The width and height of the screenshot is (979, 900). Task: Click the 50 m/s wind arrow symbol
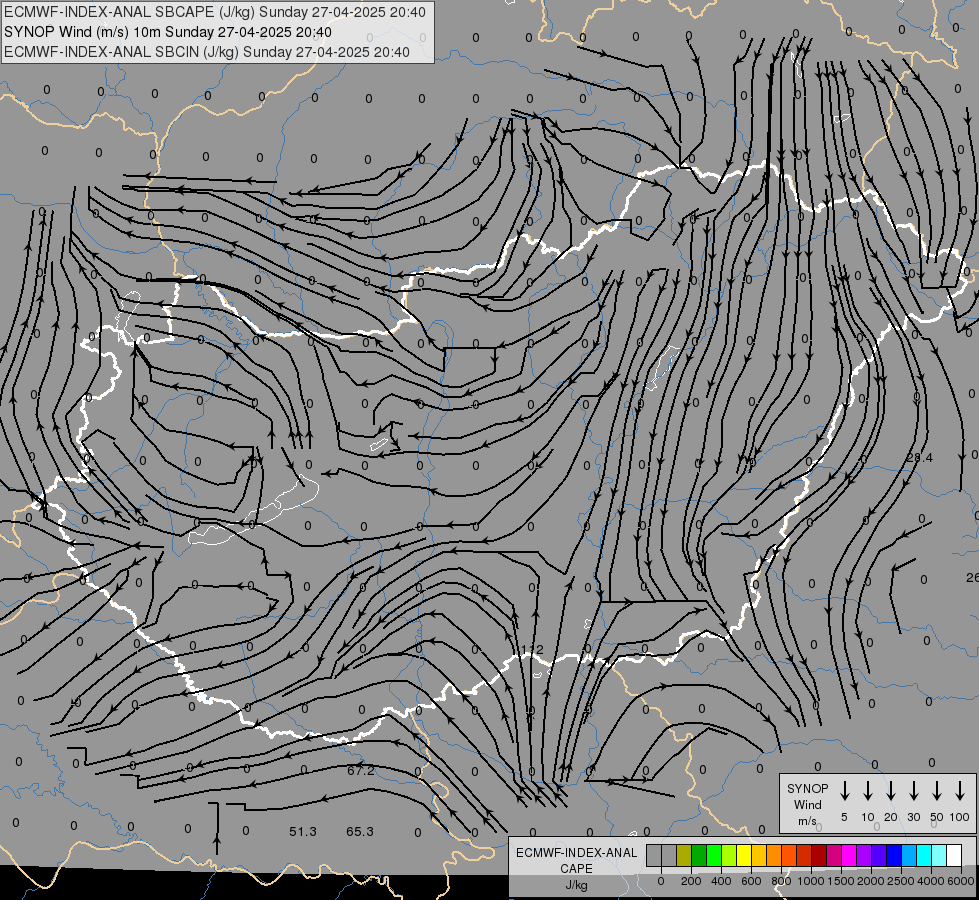(x=937, y=791)
